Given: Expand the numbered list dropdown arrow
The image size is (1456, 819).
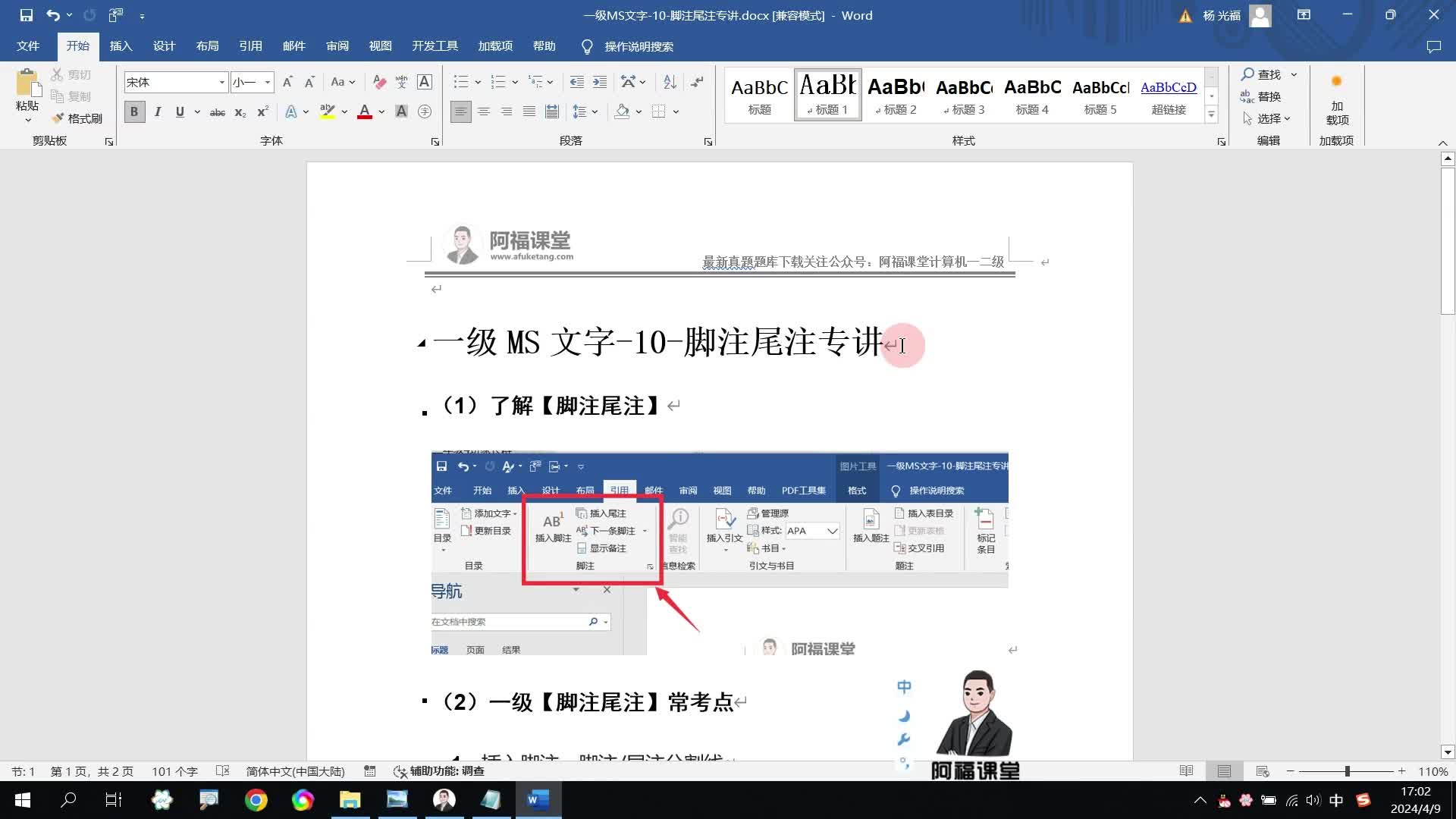Looking at the screenshot, I should click(515, 82).
